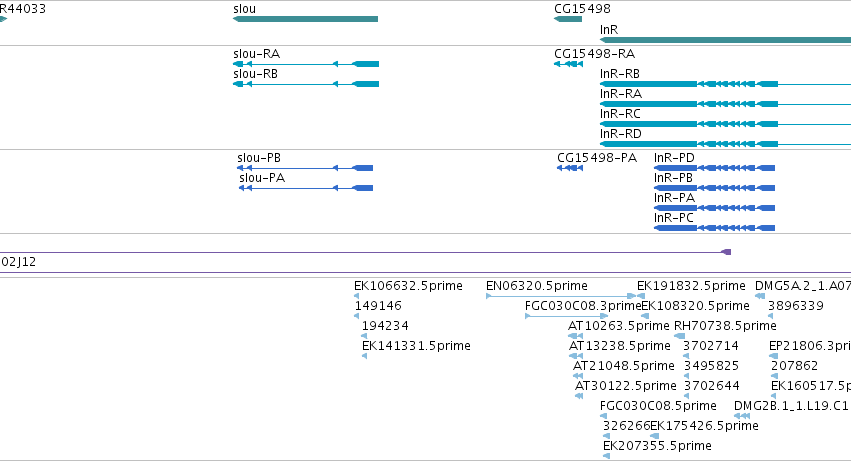Select the InR-PC protein feature
851x461 pixels.
(714, 228)
